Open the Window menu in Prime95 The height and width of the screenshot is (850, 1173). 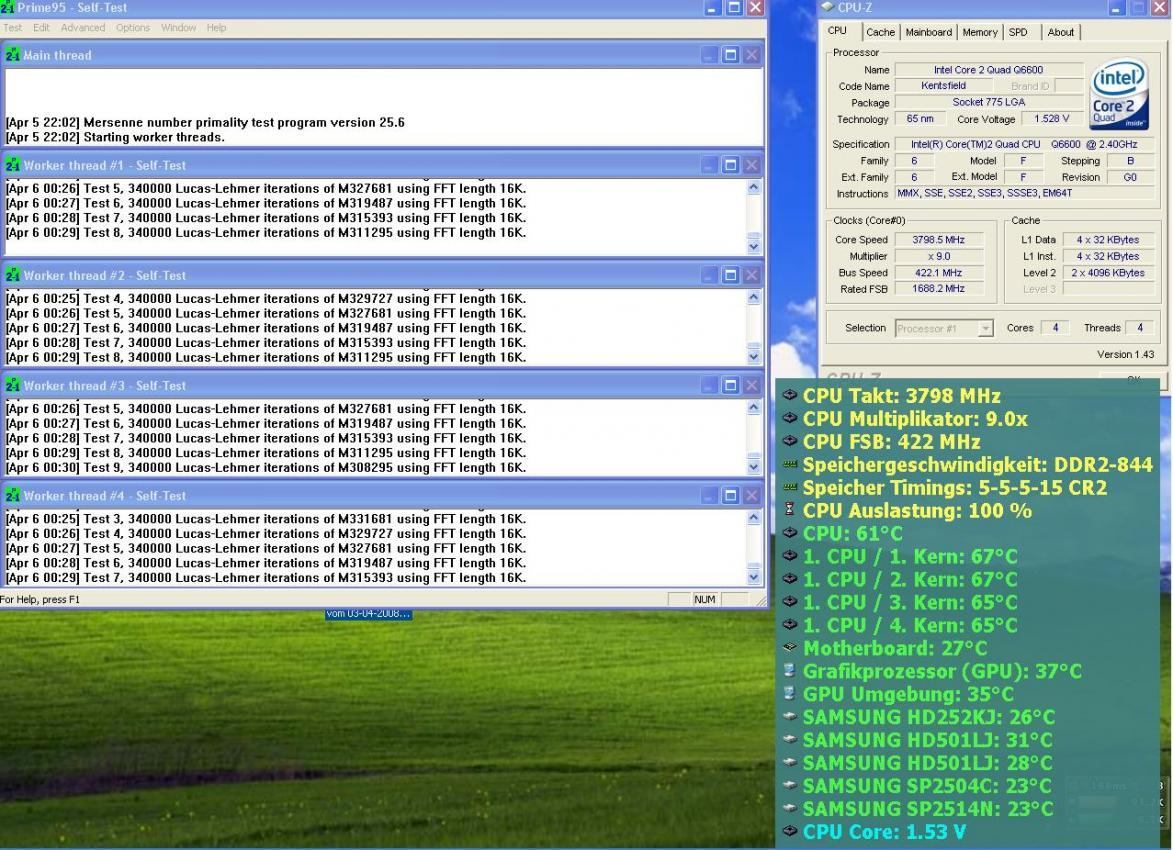click(x=179, y=28)
